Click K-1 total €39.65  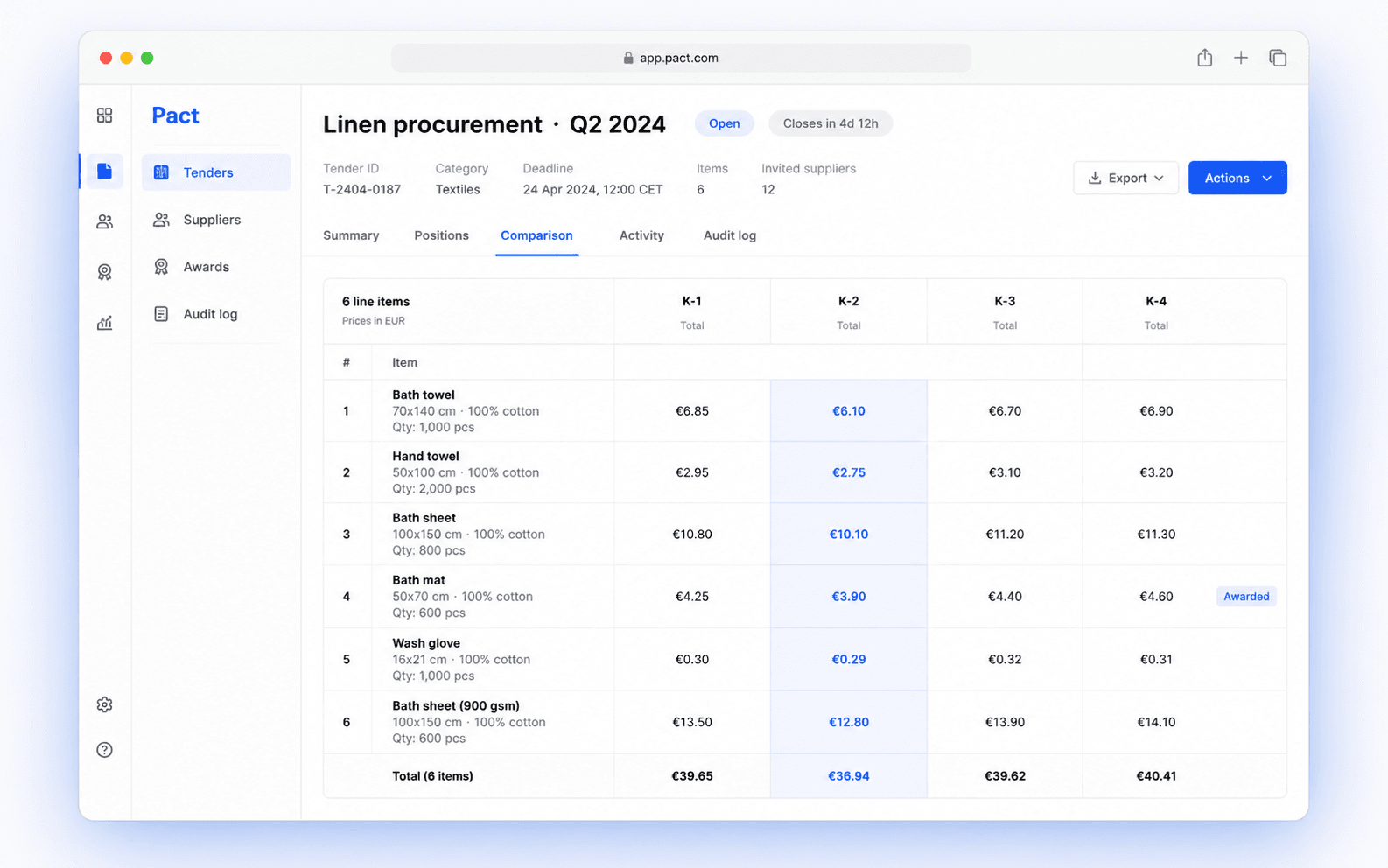click(x=691, y=776)
